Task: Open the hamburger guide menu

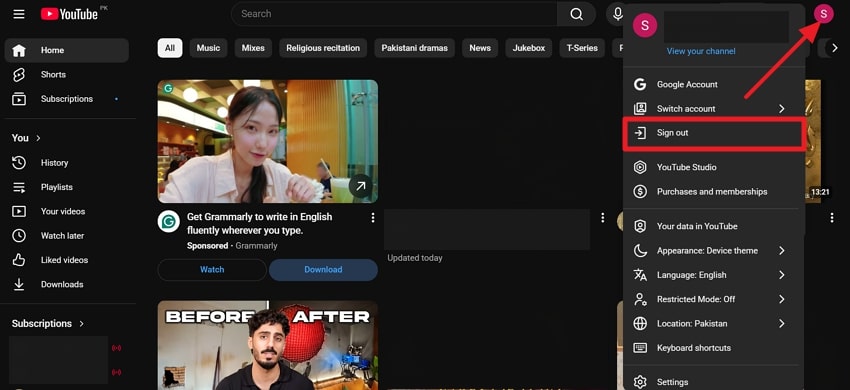Action: [x=19, y=14]
